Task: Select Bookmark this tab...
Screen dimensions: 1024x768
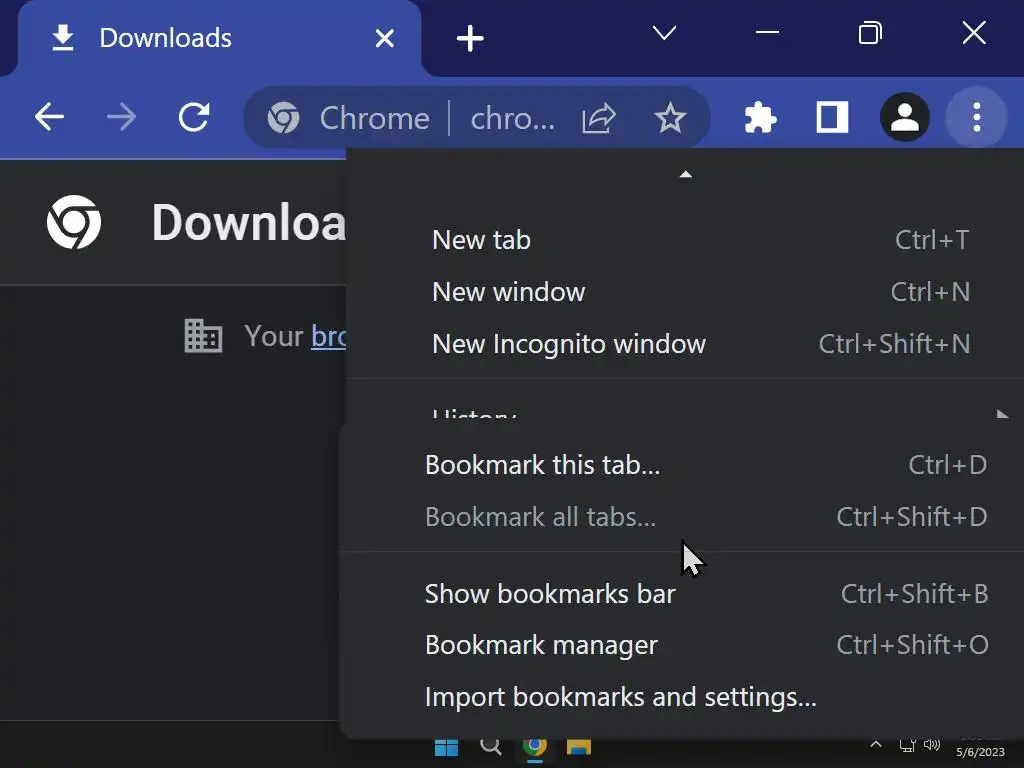Action: pyautogui.click(x=681, y=465)
